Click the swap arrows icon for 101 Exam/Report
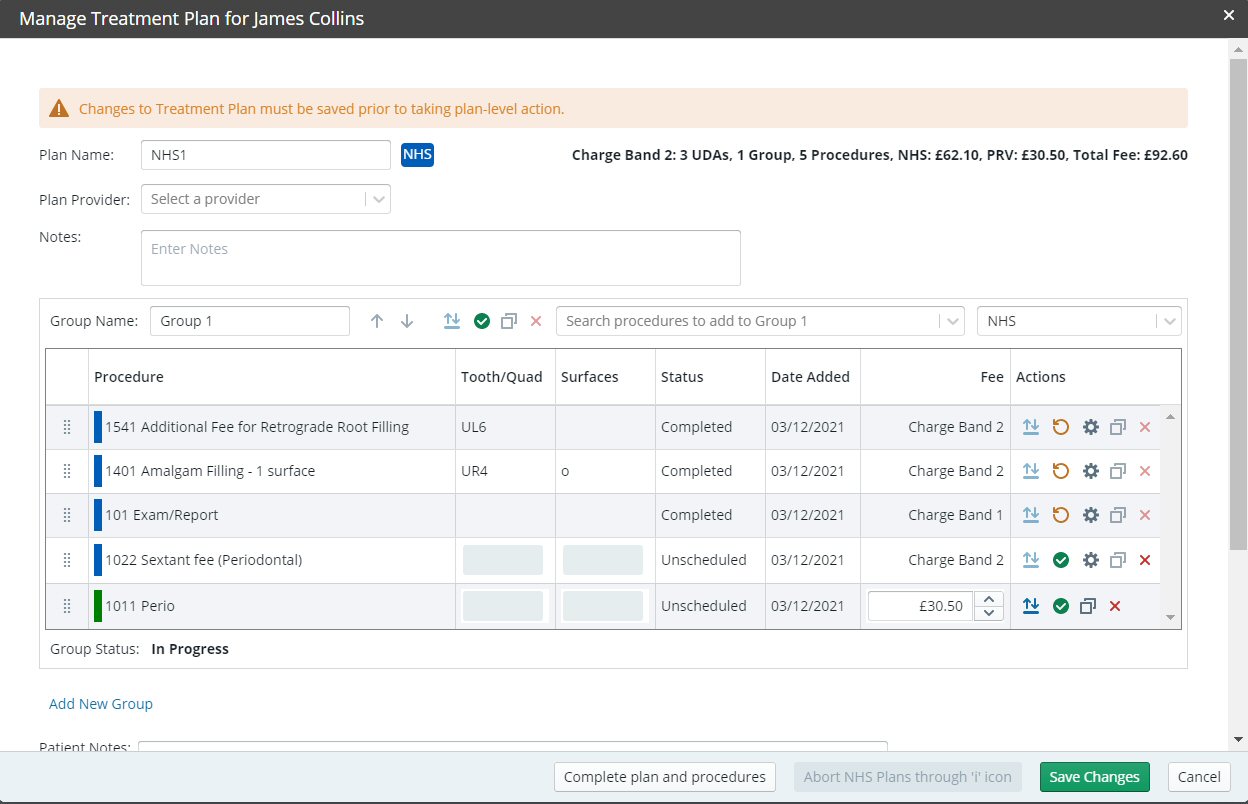This screenshot has height=804, width=1248. tap(1031, 515)
